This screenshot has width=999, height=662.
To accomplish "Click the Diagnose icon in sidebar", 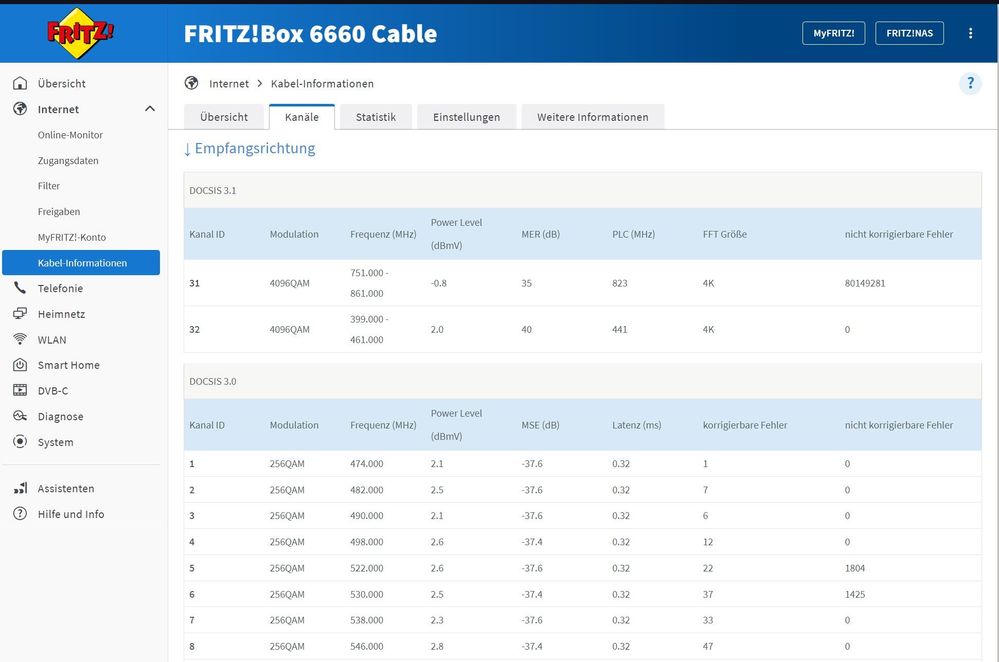I will 20,417.
